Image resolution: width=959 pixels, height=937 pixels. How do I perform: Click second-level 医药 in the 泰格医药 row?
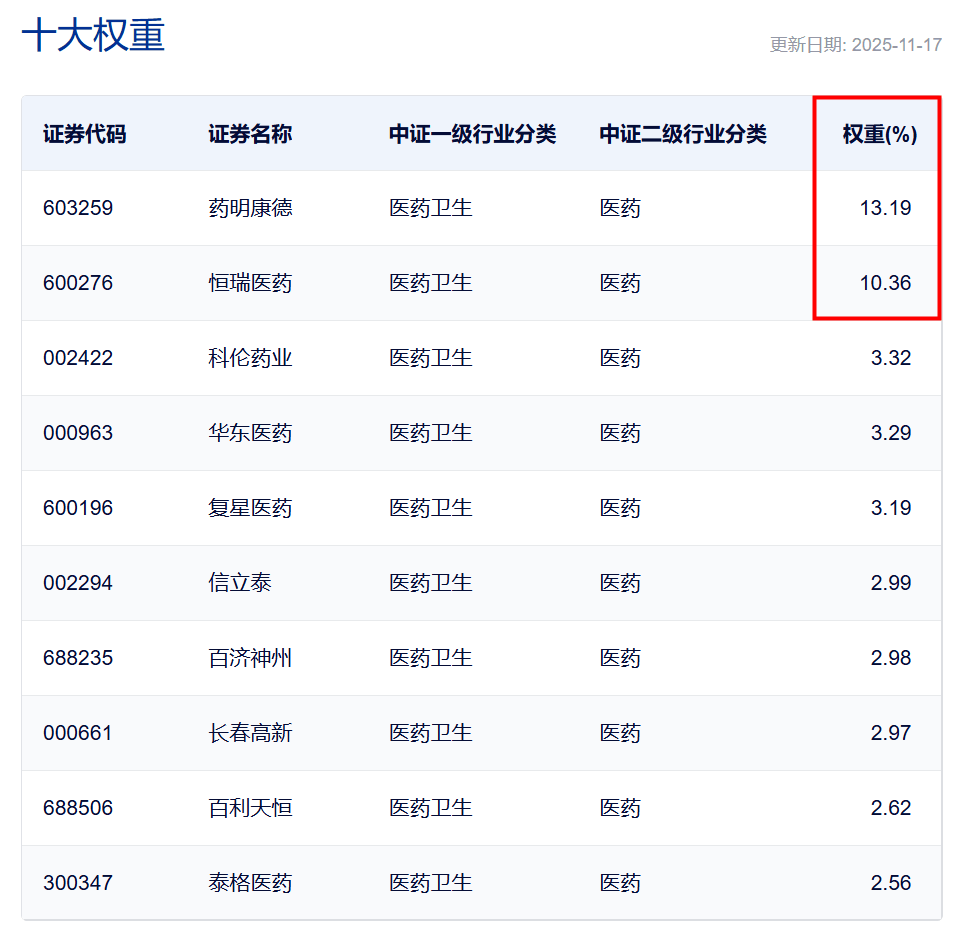pos(620,883)
